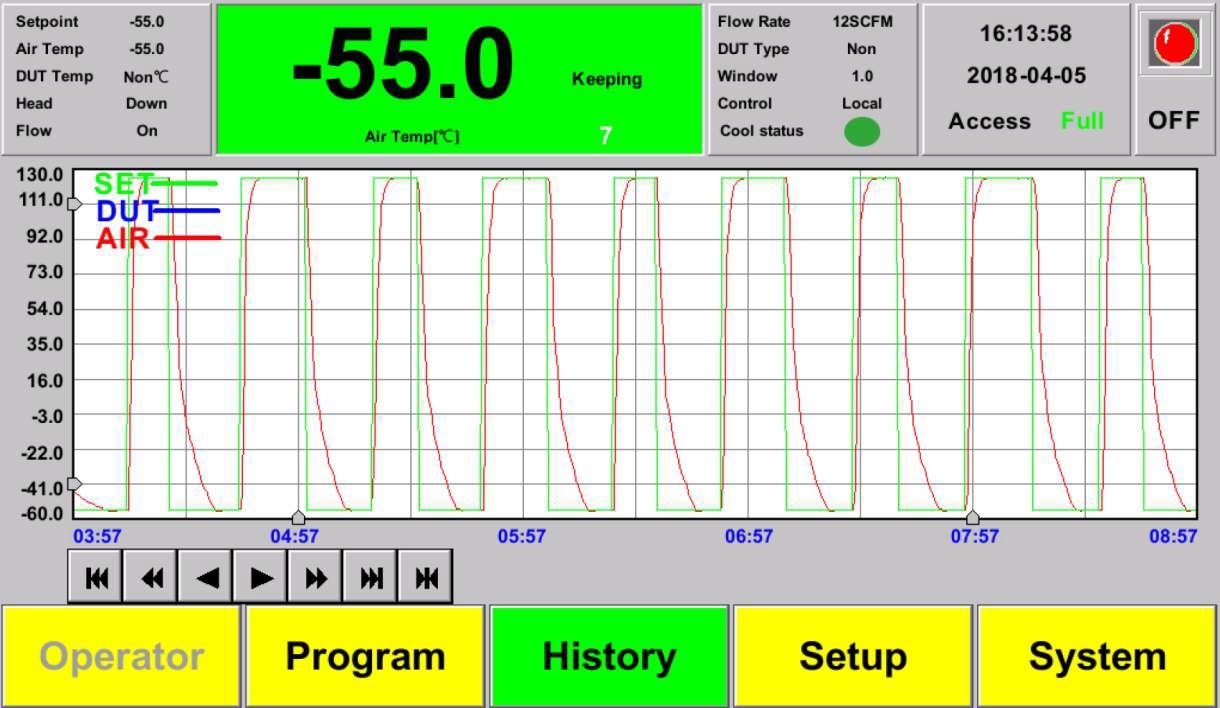The height and width of the screenshot is (708, 1220).
Task: Click the Head value Down
Action: 147,103
